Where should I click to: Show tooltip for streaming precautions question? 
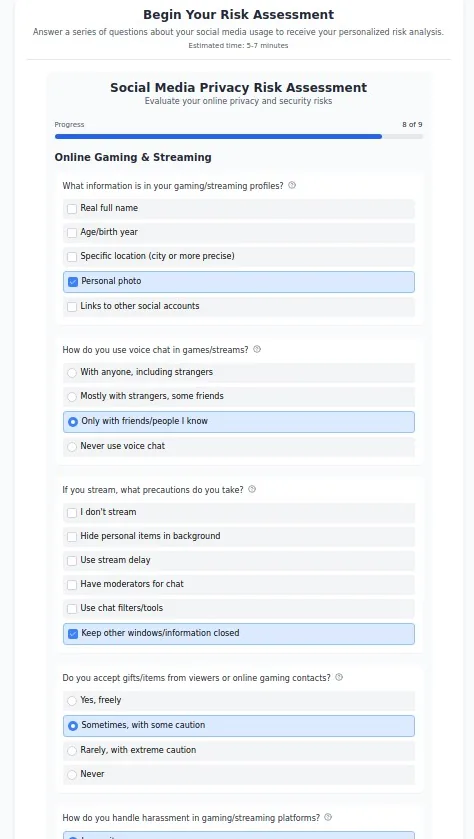click(x=252, y=490)
